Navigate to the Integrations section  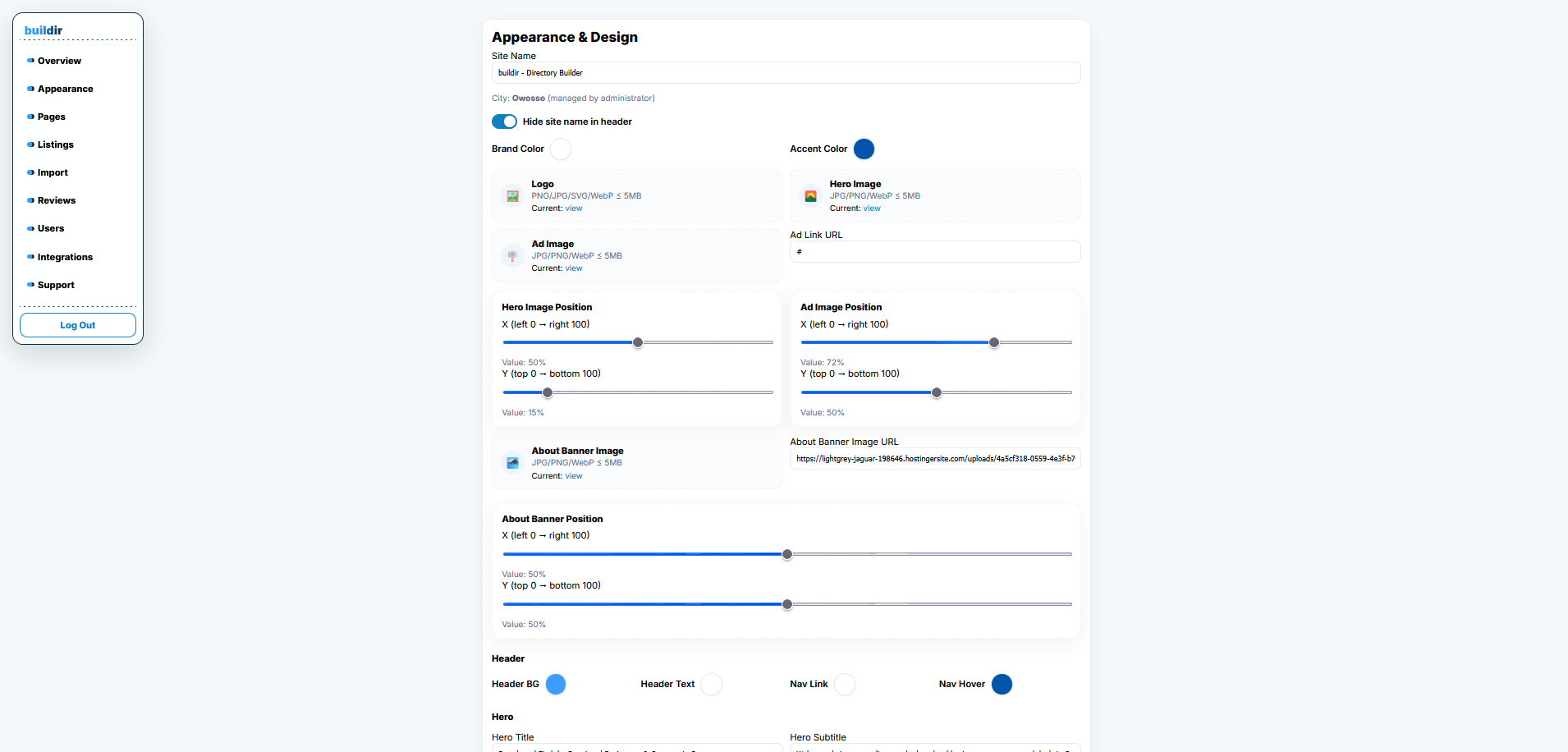[65, 257]
